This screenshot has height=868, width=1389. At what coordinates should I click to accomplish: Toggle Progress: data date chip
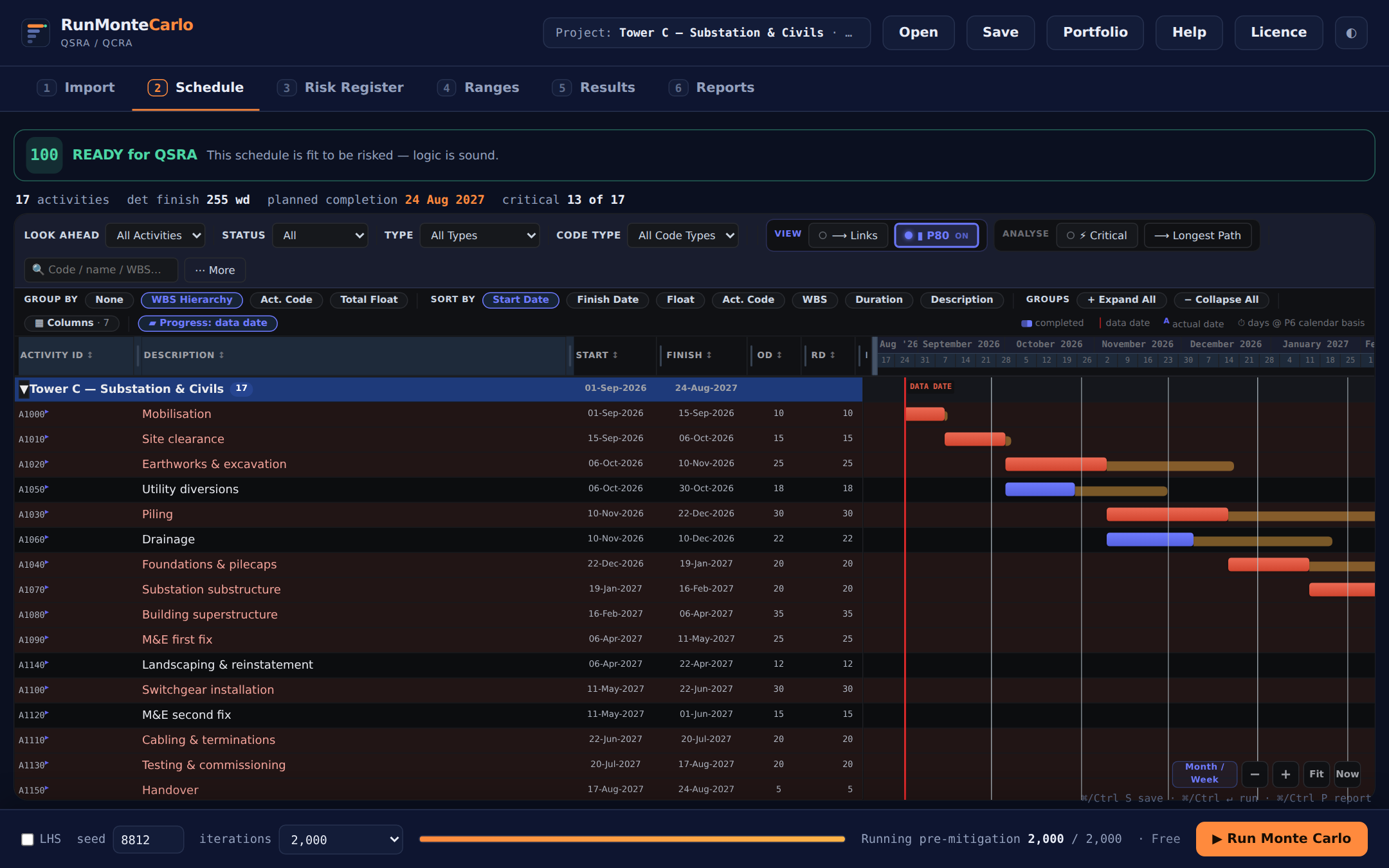(x=208, y=323)
